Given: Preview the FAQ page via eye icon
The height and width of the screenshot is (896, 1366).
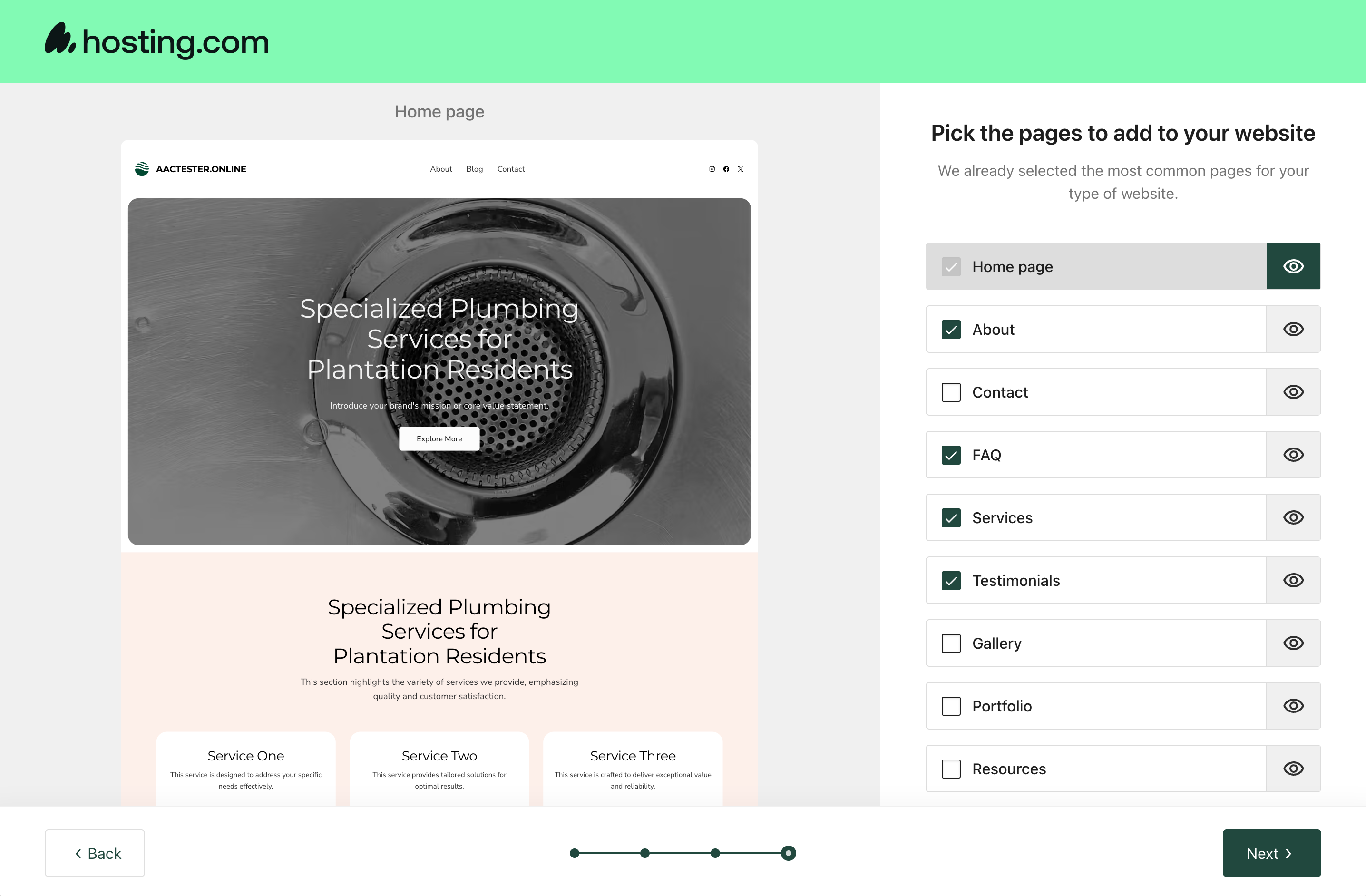Looking at the screenshot, I should (x=1293, y=455).
